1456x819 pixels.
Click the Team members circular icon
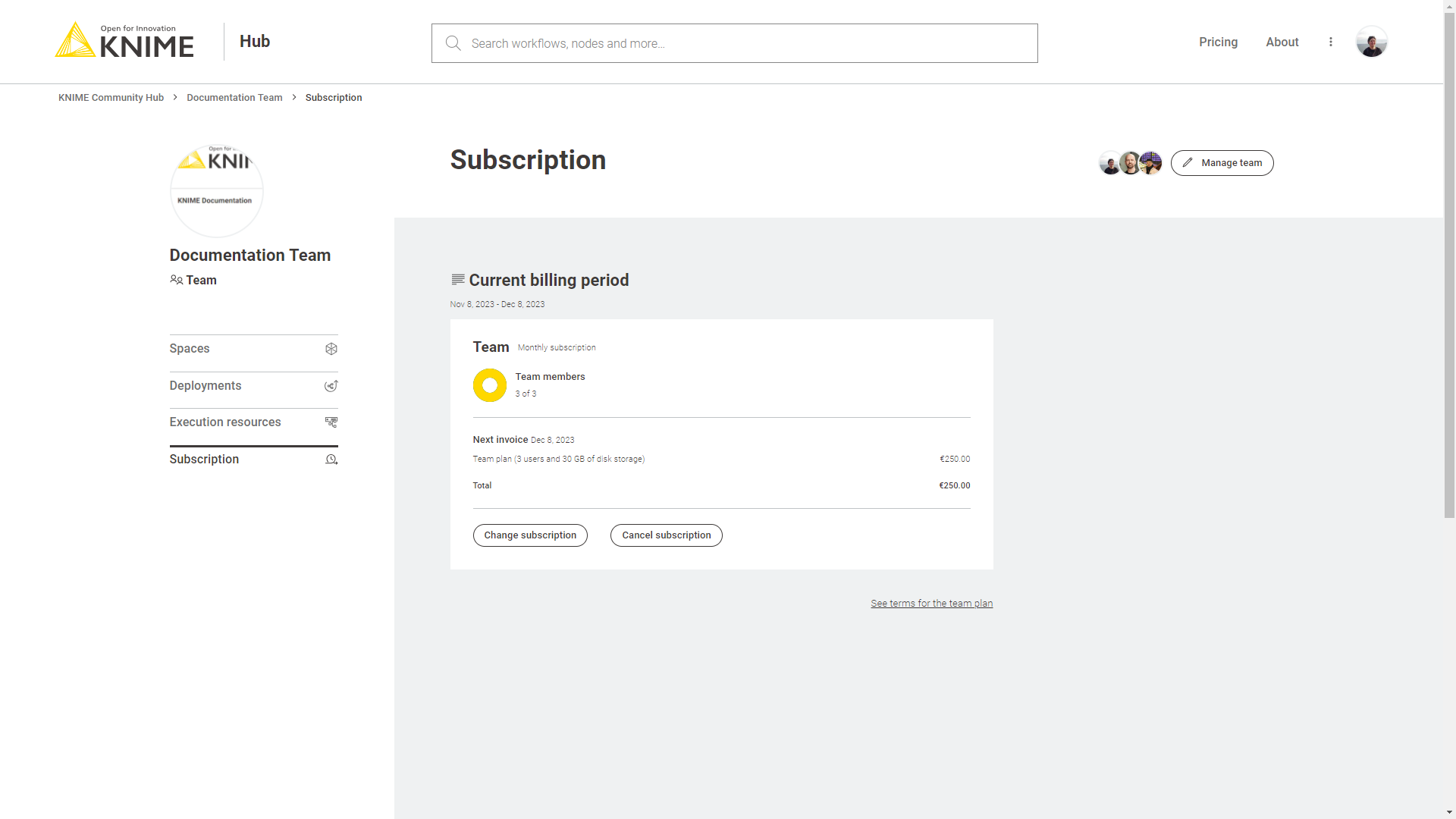point(490,385)
